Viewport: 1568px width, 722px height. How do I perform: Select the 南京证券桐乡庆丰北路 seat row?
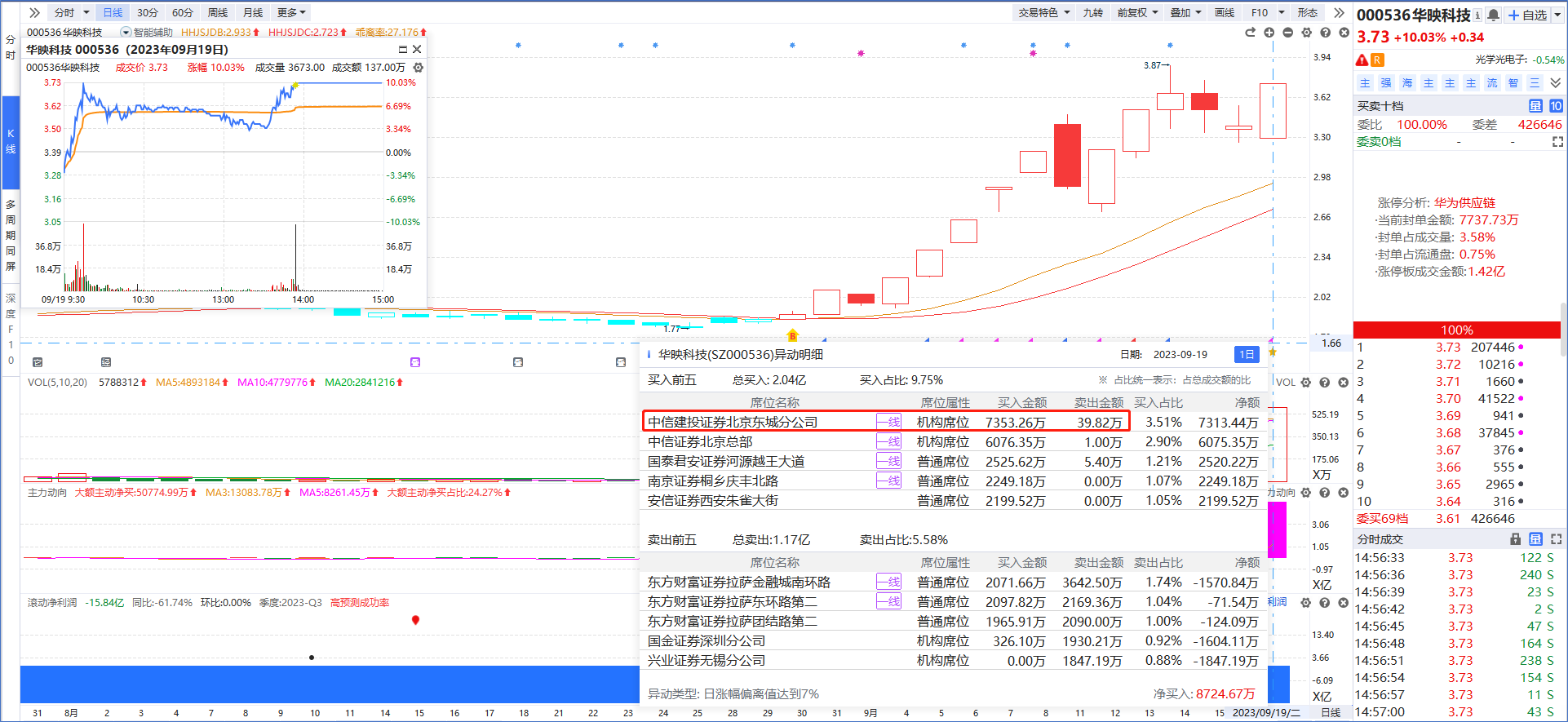953,481
